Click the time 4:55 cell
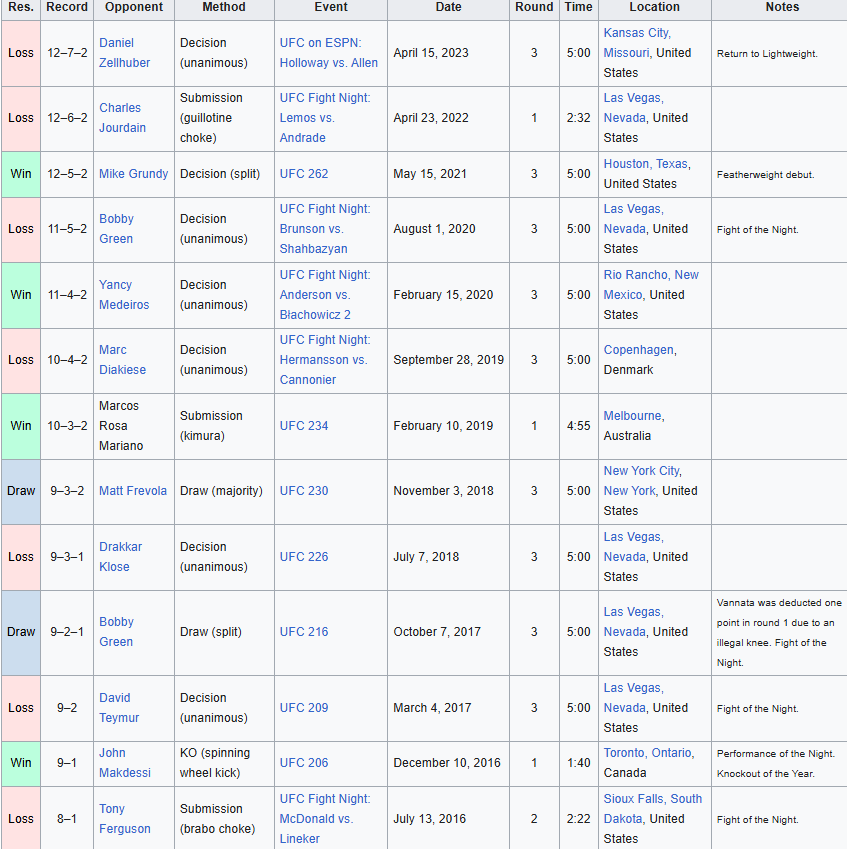This screenshot has height=849, width=847. pos(578,426)
